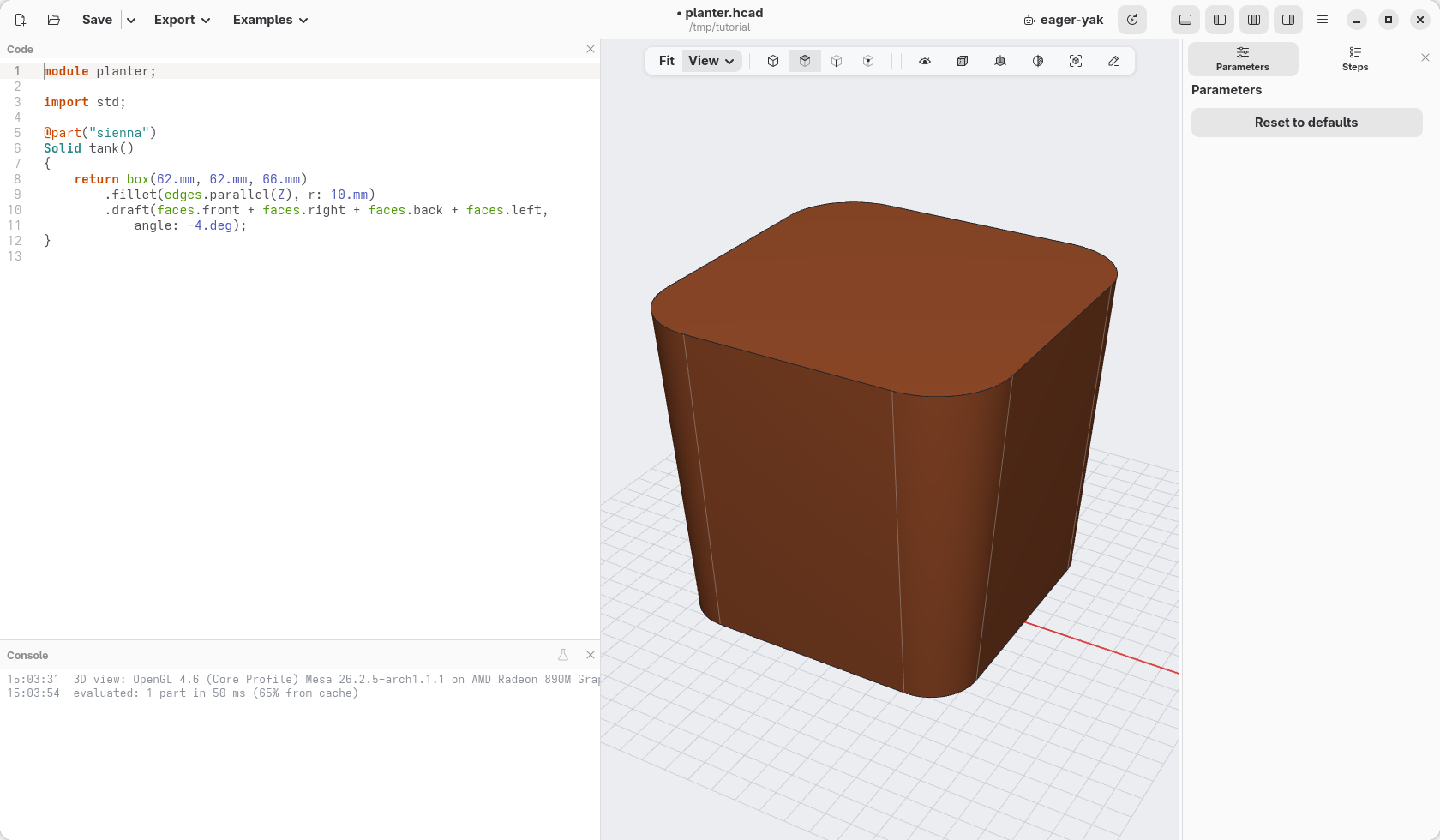Select the cube front-edge view icon
The width and height of the screenshot is (1440, 840).
click(x=837, y=61)
